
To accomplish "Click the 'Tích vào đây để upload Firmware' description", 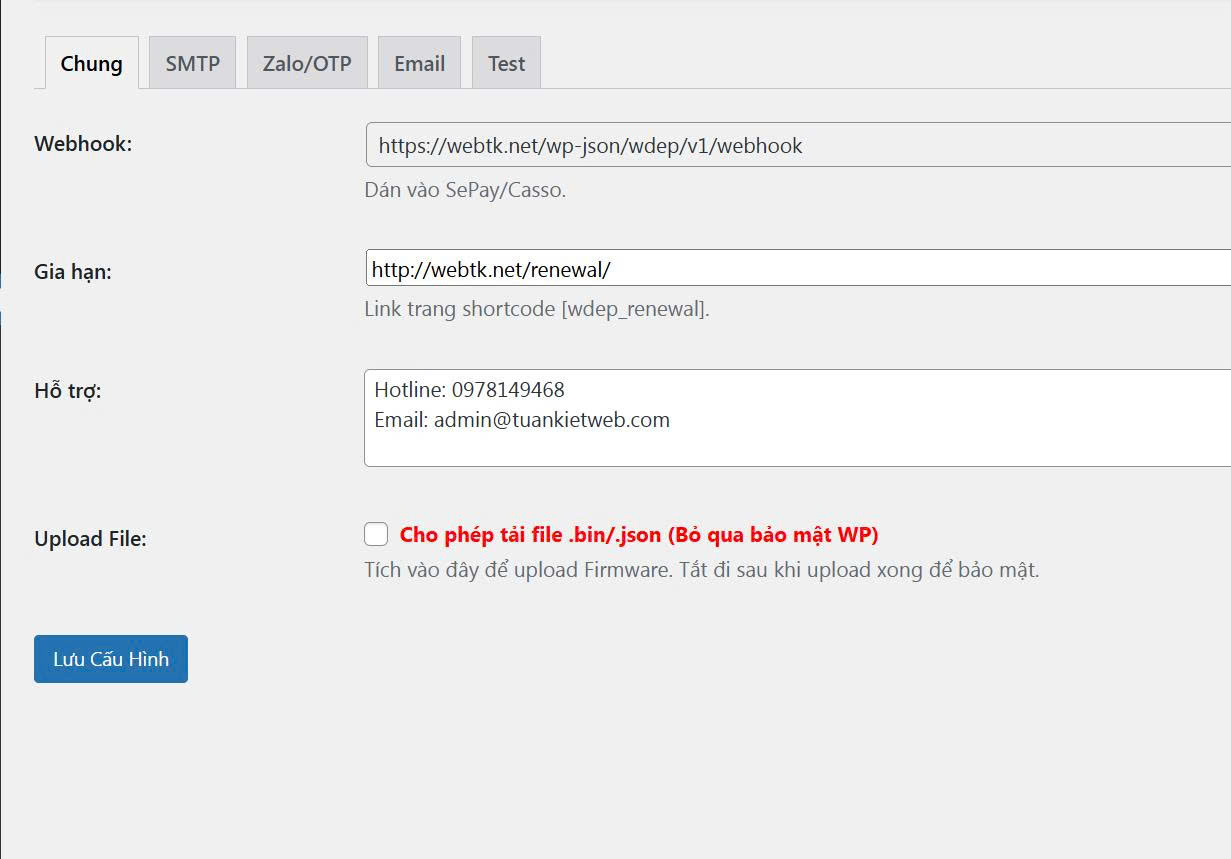I will [x=701, y=571].
